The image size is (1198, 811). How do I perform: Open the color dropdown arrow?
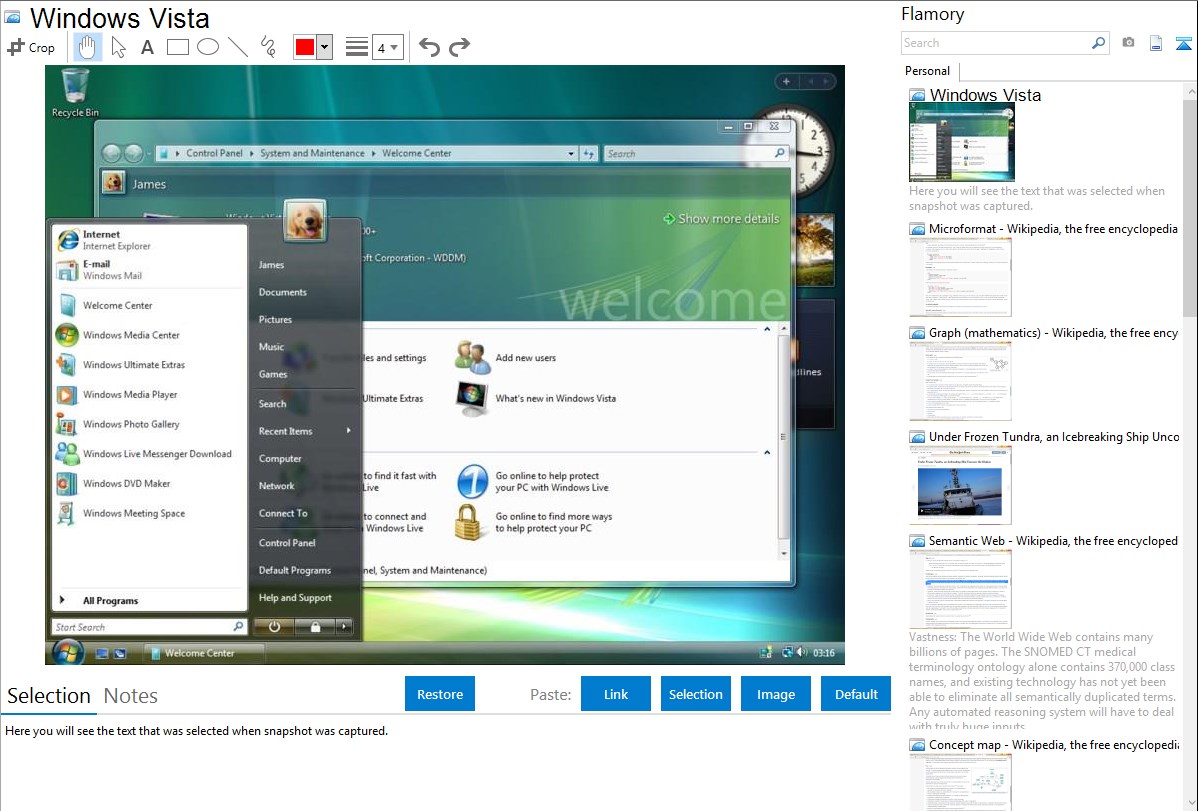pyautogui.click(x=324, y=47)
